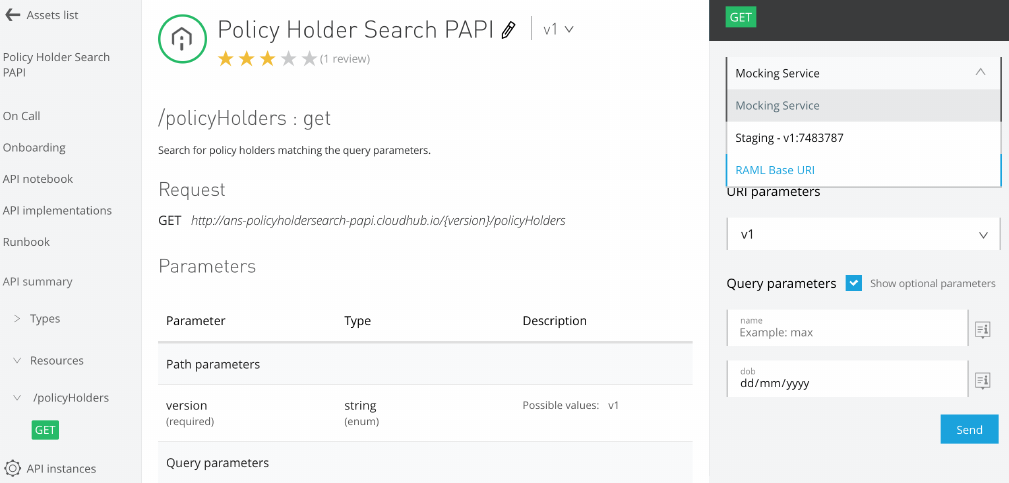Viewport: 1009px width, 483px height.
Task: Click the green GET badge in header
Action: (x=742, y=17)
